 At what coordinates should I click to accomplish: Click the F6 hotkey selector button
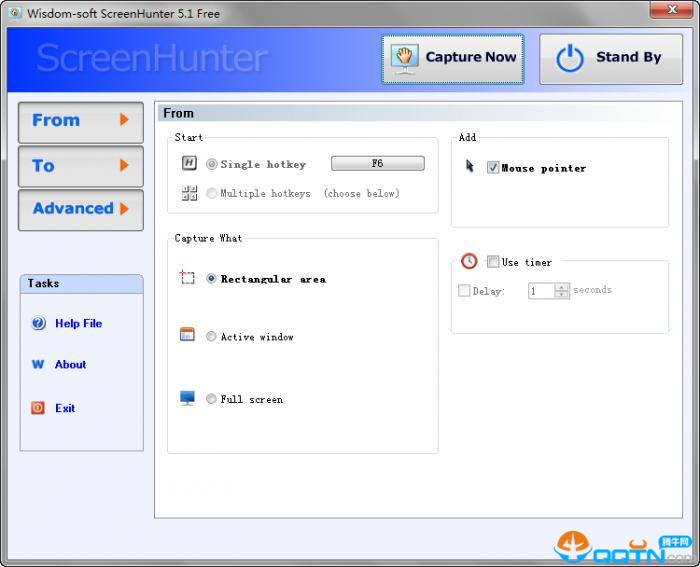pos(377,163)
